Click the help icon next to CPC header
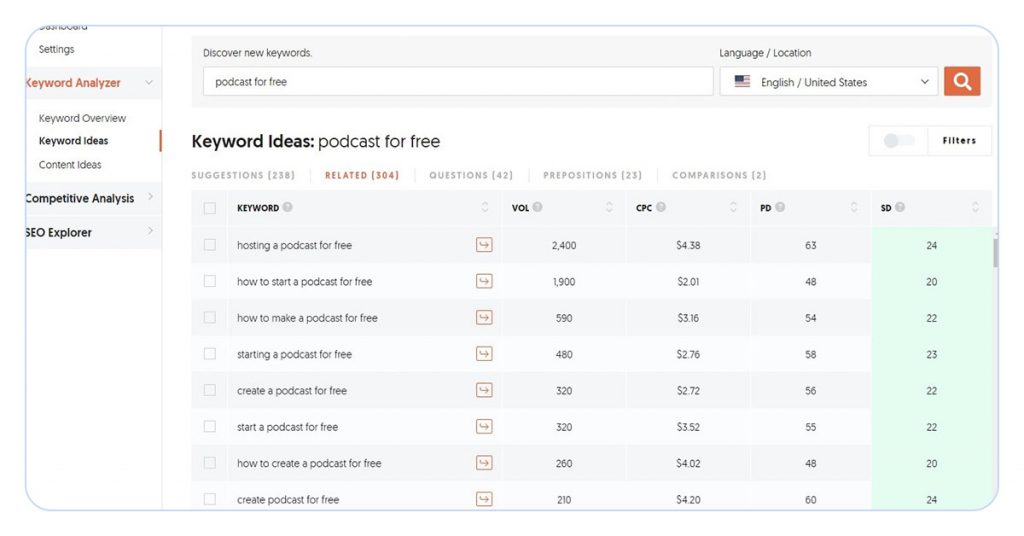The image size is (1024, 536). [x=661, y=207]
